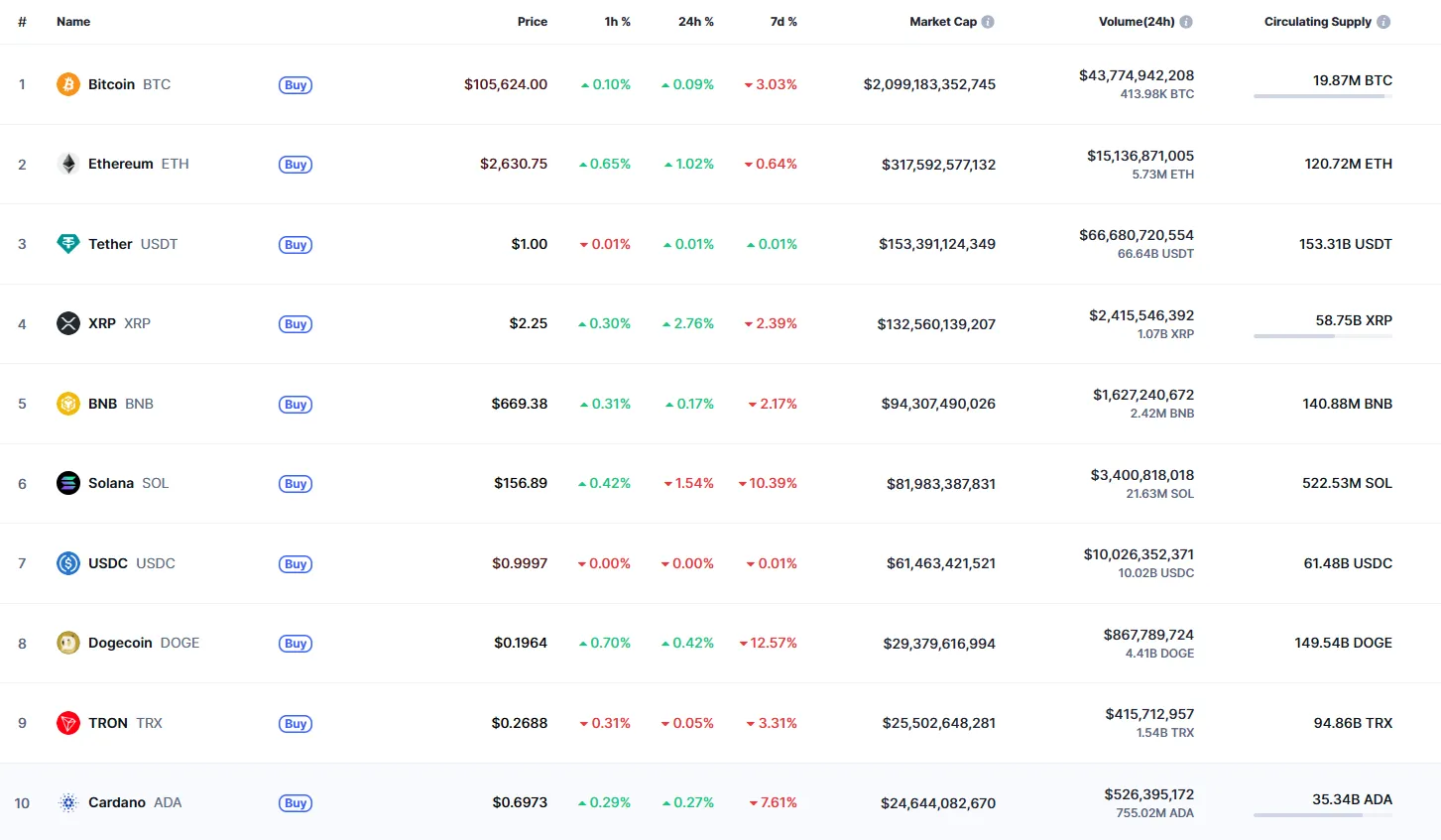Open the XRP name link
This screenshot has width=1441, height=840.
pos(119,323)
